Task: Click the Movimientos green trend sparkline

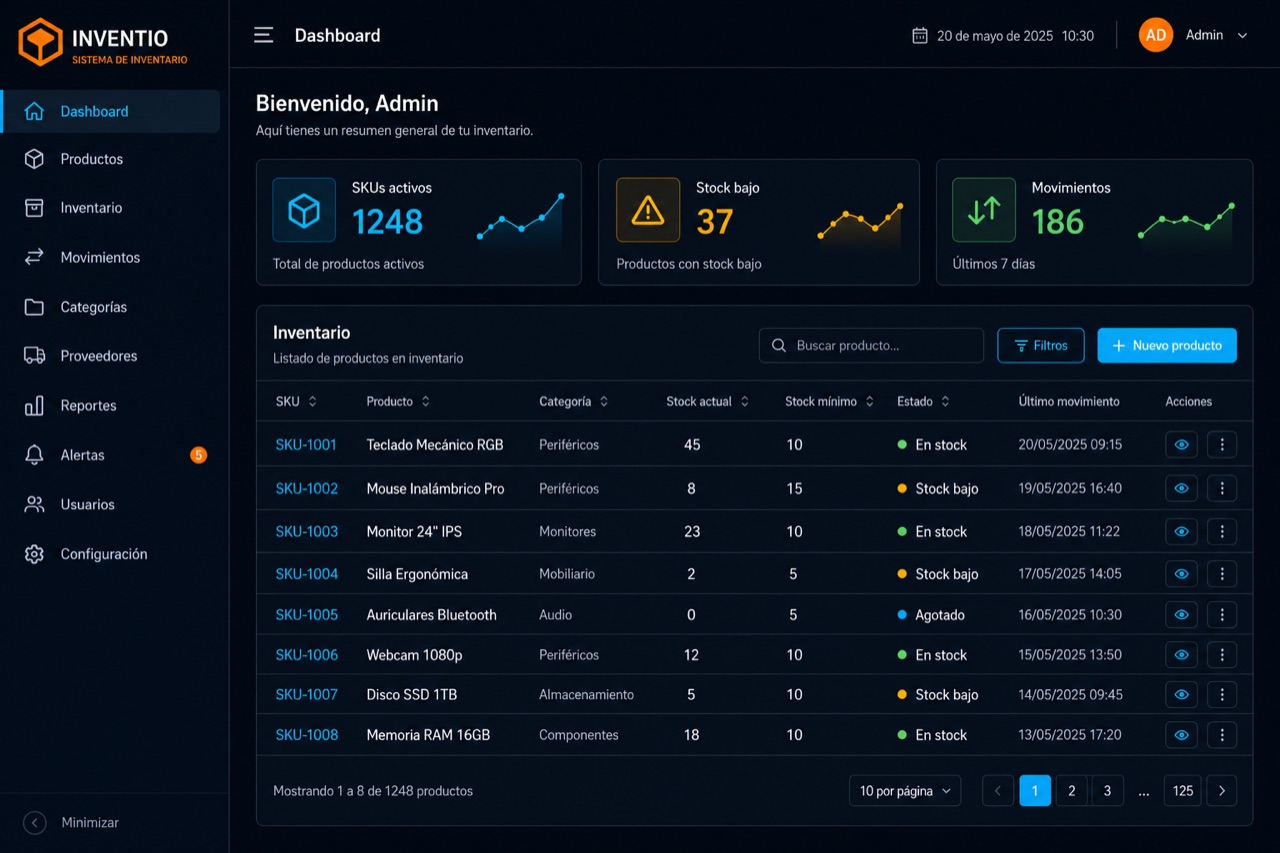Action: click(1186, 223)
